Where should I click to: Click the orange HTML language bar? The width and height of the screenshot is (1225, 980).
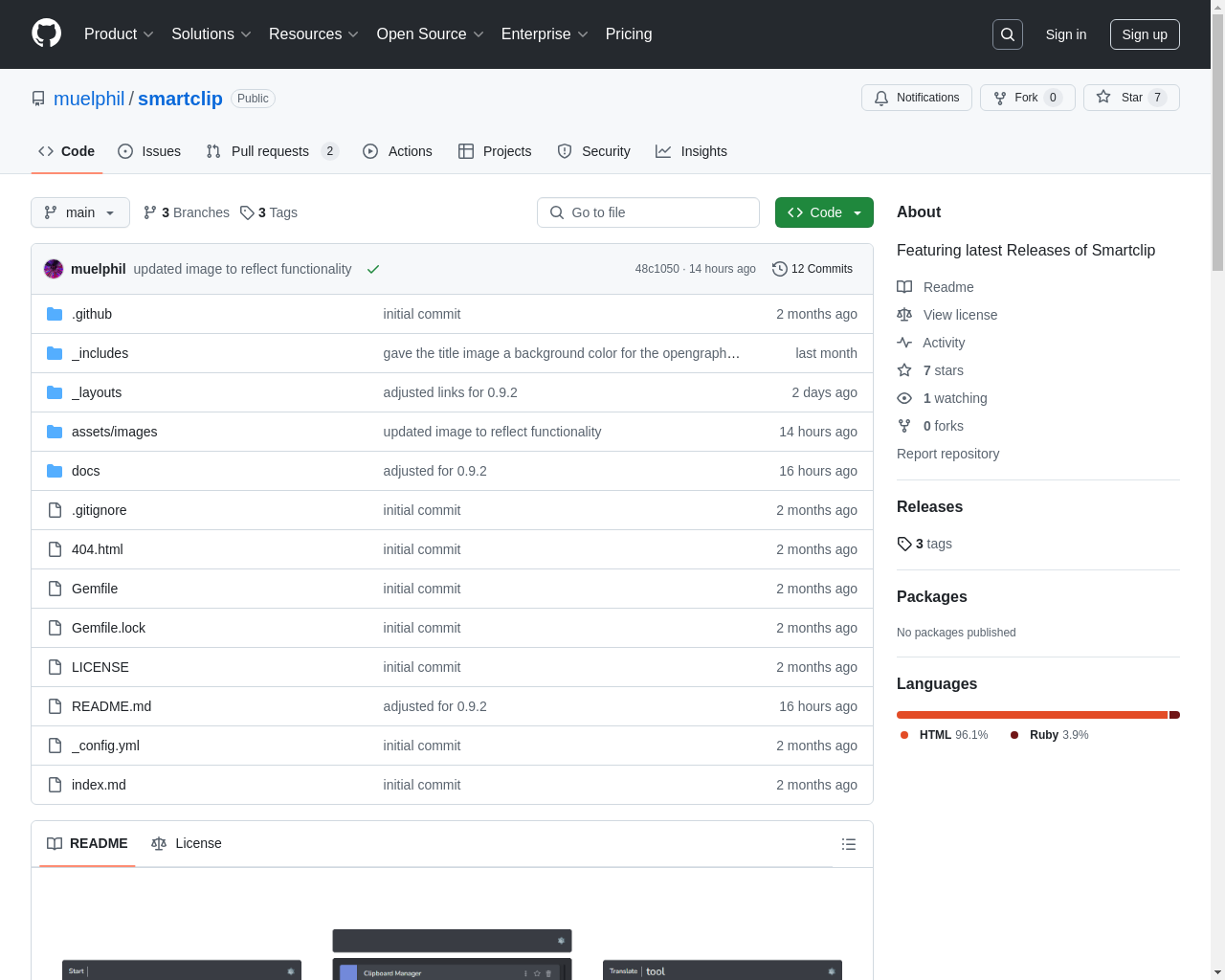1032,715
